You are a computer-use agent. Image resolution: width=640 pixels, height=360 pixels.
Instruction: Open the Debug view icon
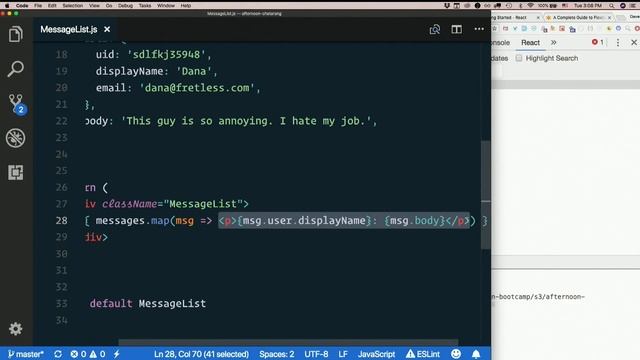[x=16, y=138]
